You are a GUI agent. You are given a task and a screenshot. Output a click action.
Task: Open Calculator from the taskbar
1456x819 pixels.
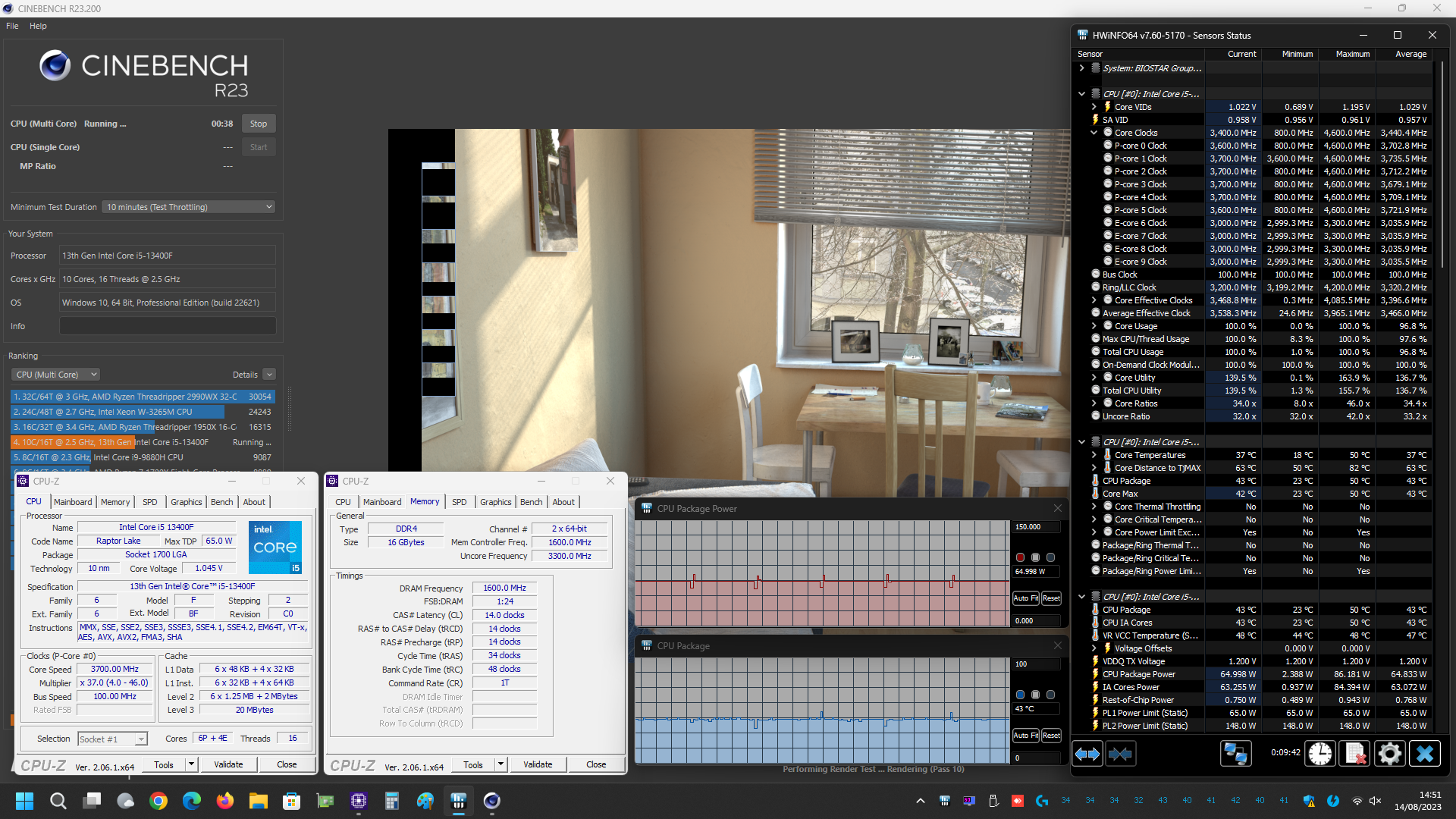(392, 801)
